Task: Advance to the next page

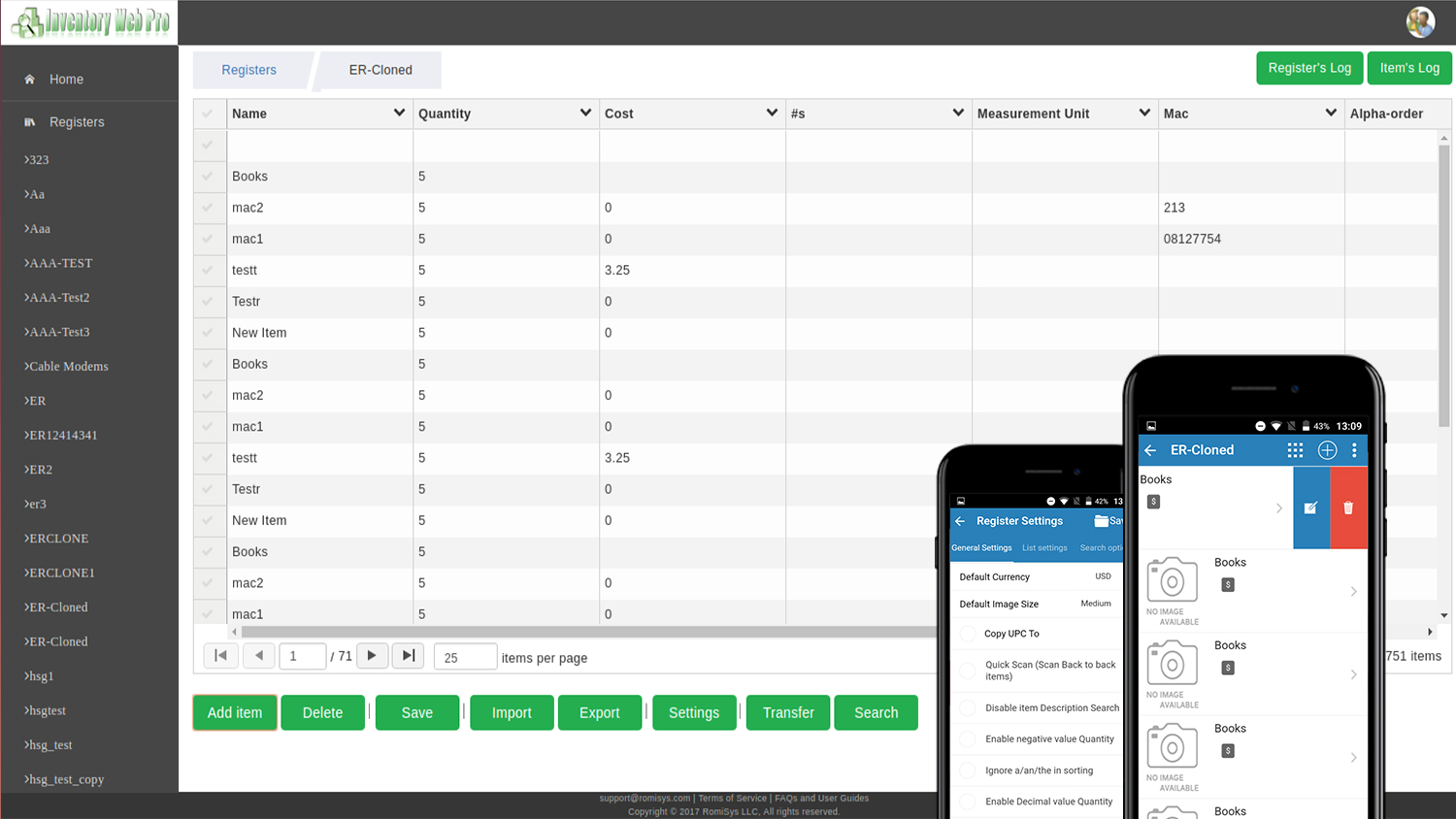Action: (x=372, y=656)
